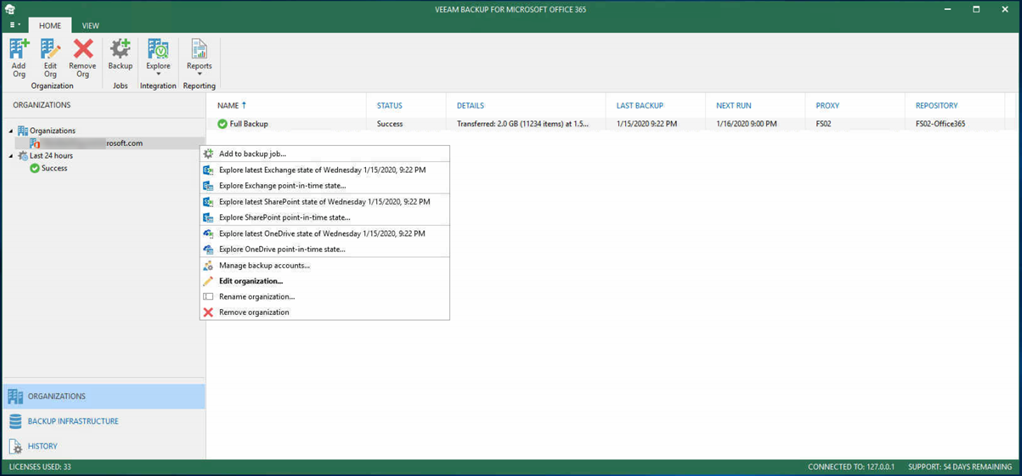Sort by the NEXT RUN column header
The height and width of the screenshot is (476, 1022).
pos(756,105)
